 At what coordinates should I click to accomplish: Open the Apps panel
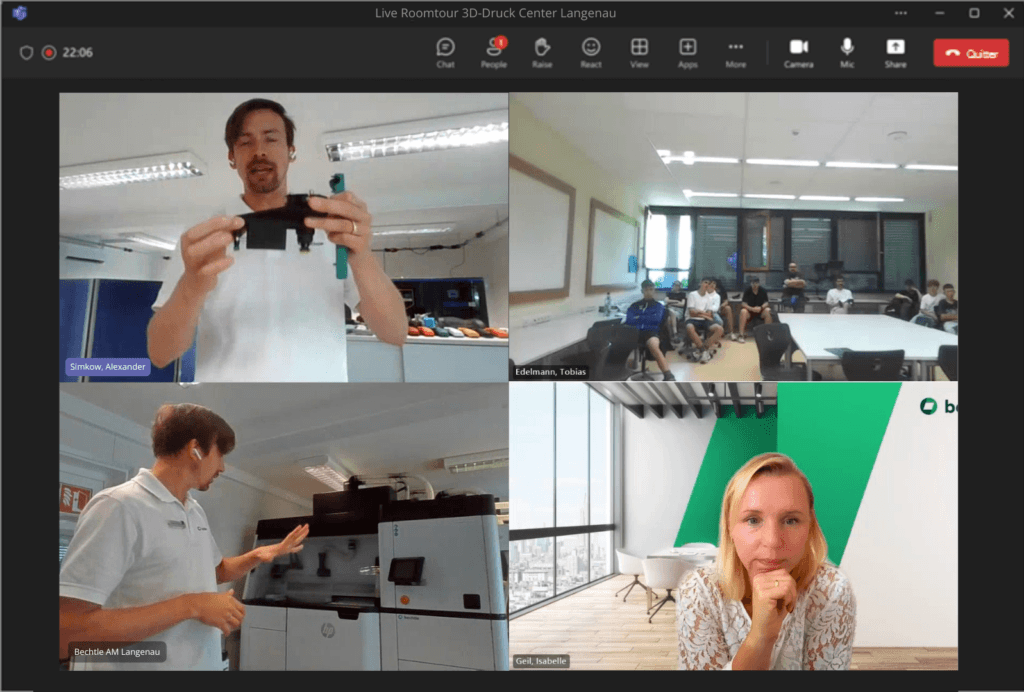click(x=688, y=52)
